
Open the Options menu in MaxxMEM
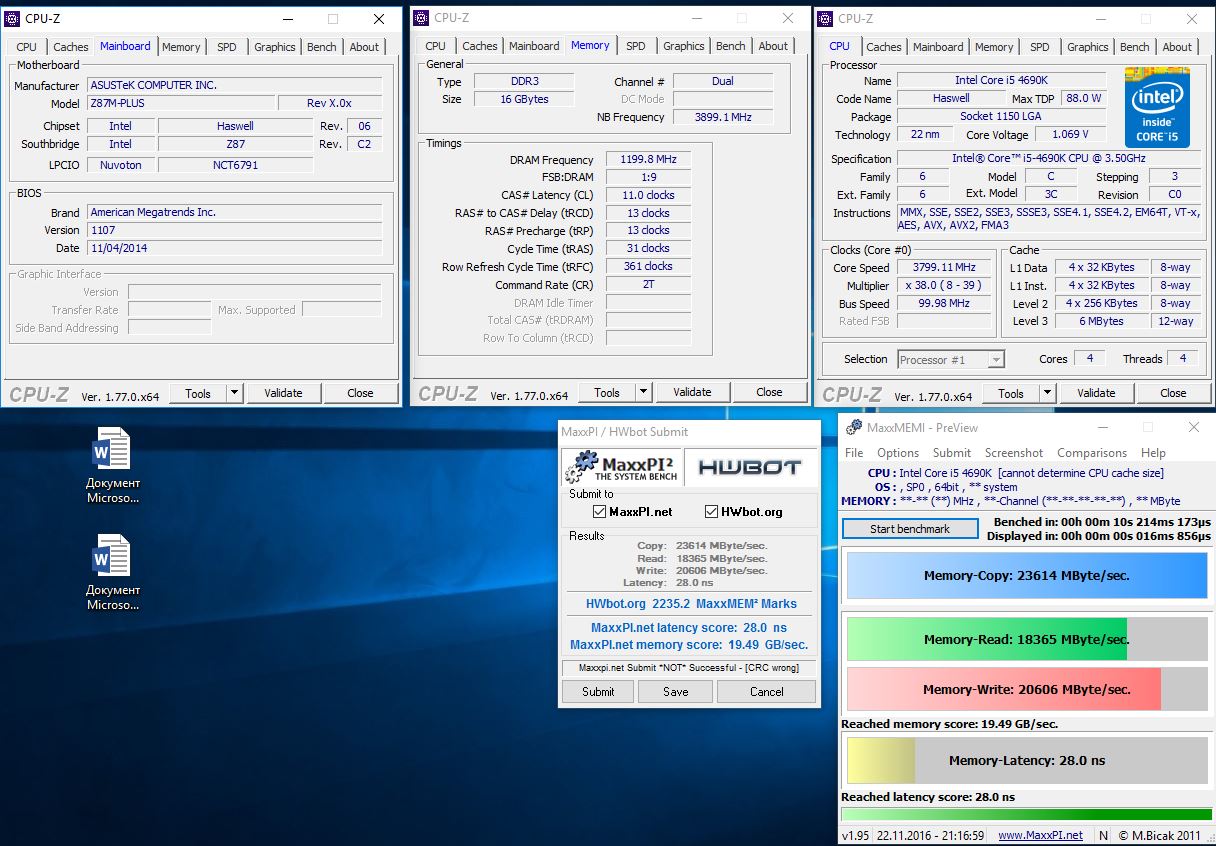point(898,453)
